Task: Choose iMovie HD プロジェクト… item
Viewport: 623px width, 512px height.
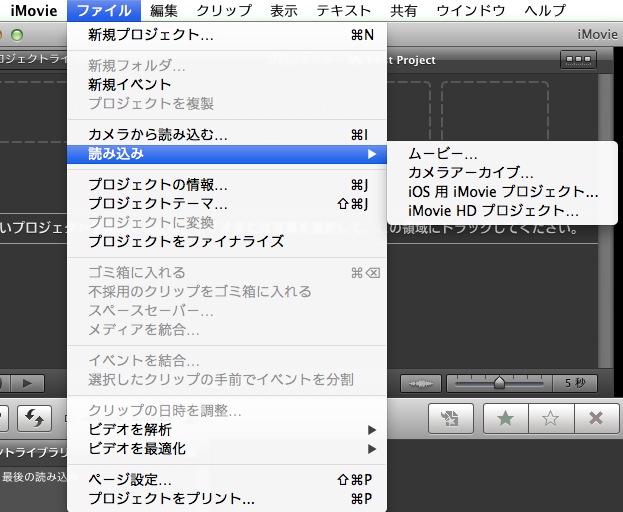Action: pyautogui.click(x=502, y=211)
